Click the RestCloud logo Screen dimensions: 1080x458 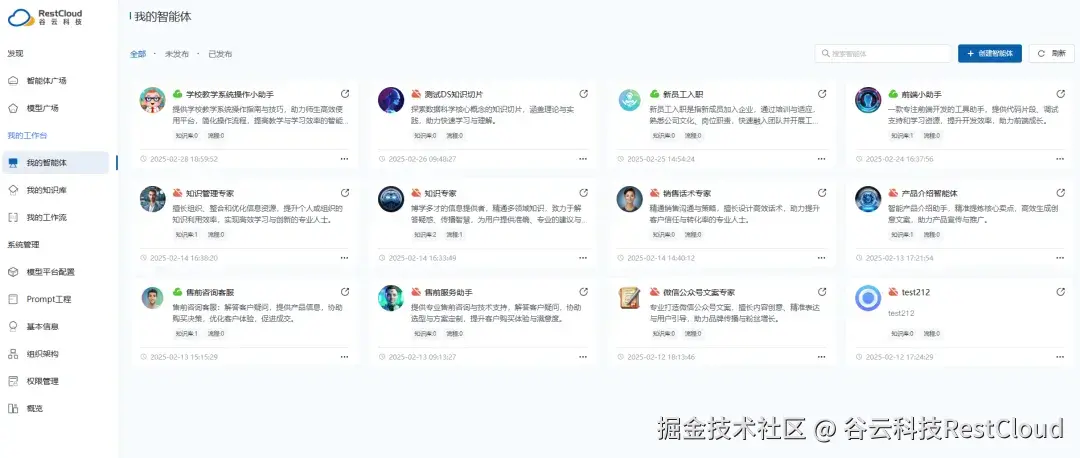(x=45, y=17)
